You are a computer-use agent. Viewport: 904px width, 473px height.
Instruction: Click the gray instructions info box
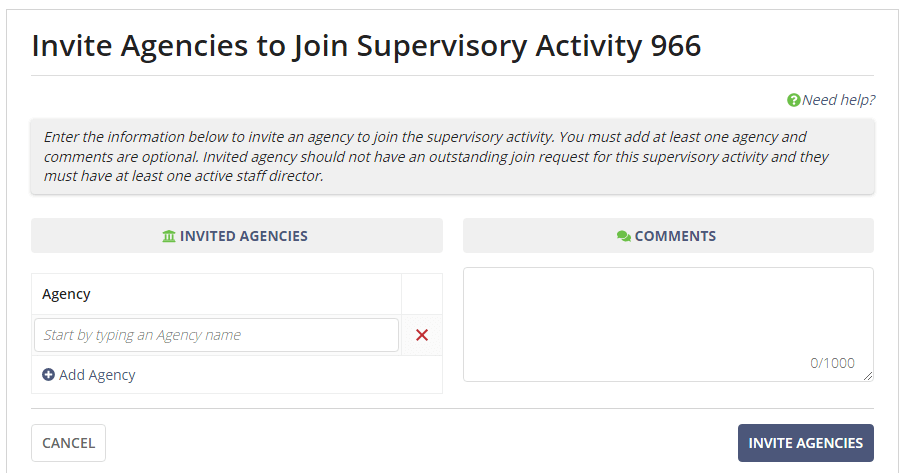(x=452, y=157)
